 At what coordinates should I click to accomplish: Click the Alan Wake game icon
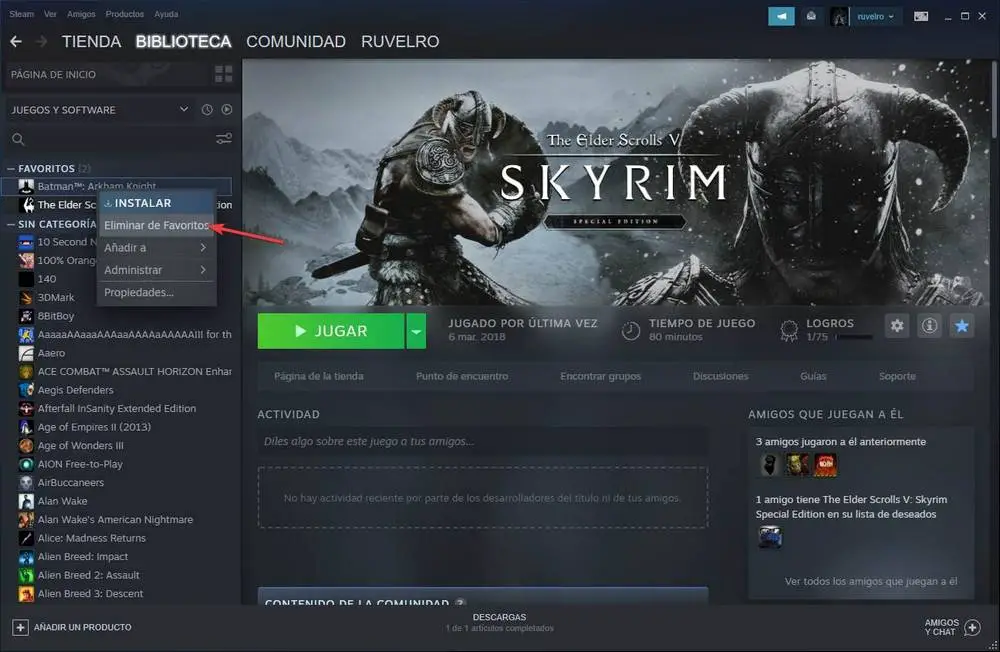click(26, 501)
